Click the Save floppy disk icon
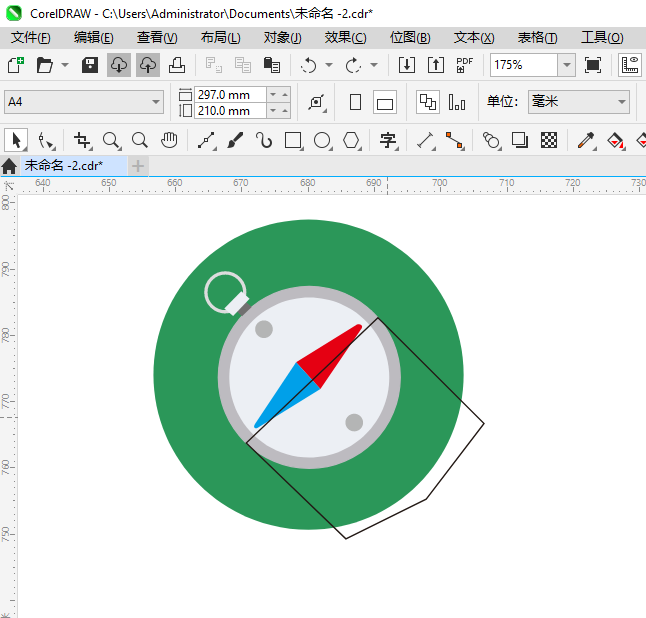 pyautogui.click(x=90, y=65)
